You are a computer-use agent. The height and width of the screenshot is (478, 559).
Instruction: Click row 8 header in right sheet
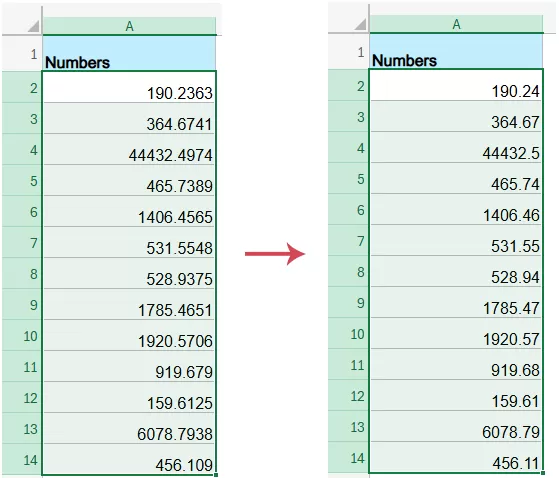pyautogui.click(x=349, y=271)
